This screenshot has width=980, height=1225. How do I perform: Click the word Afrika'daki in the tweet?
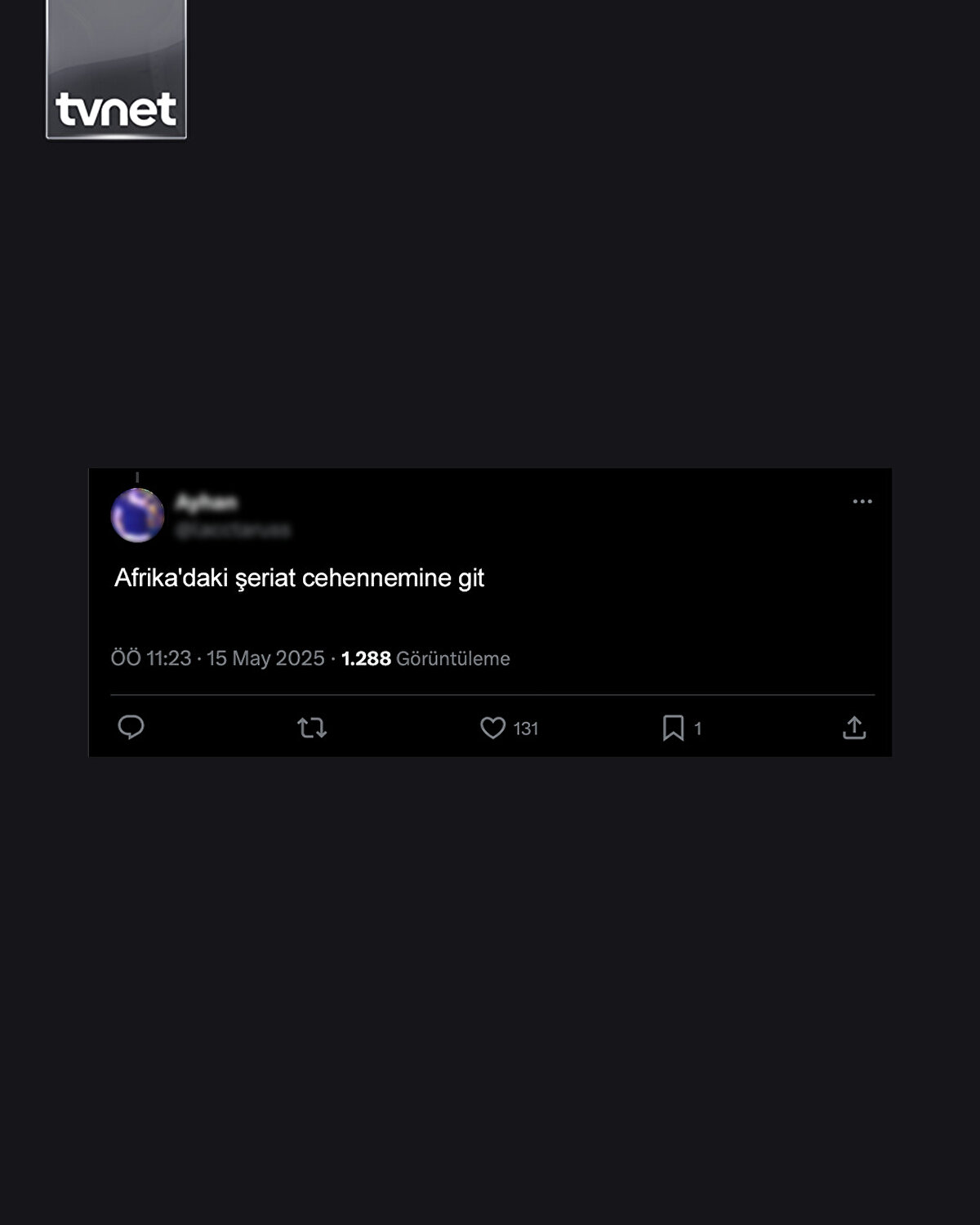[x=171, y=577]
